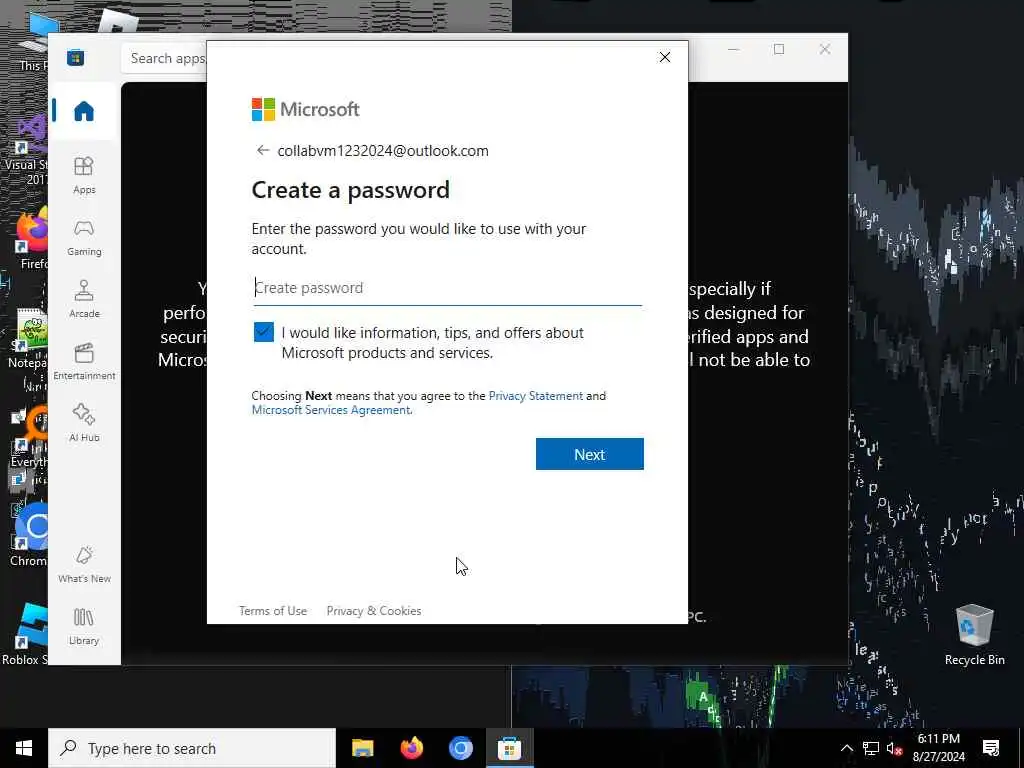Open the Windows Start menu
This screenshot has width=1024, height=768.
pos(24,748)
